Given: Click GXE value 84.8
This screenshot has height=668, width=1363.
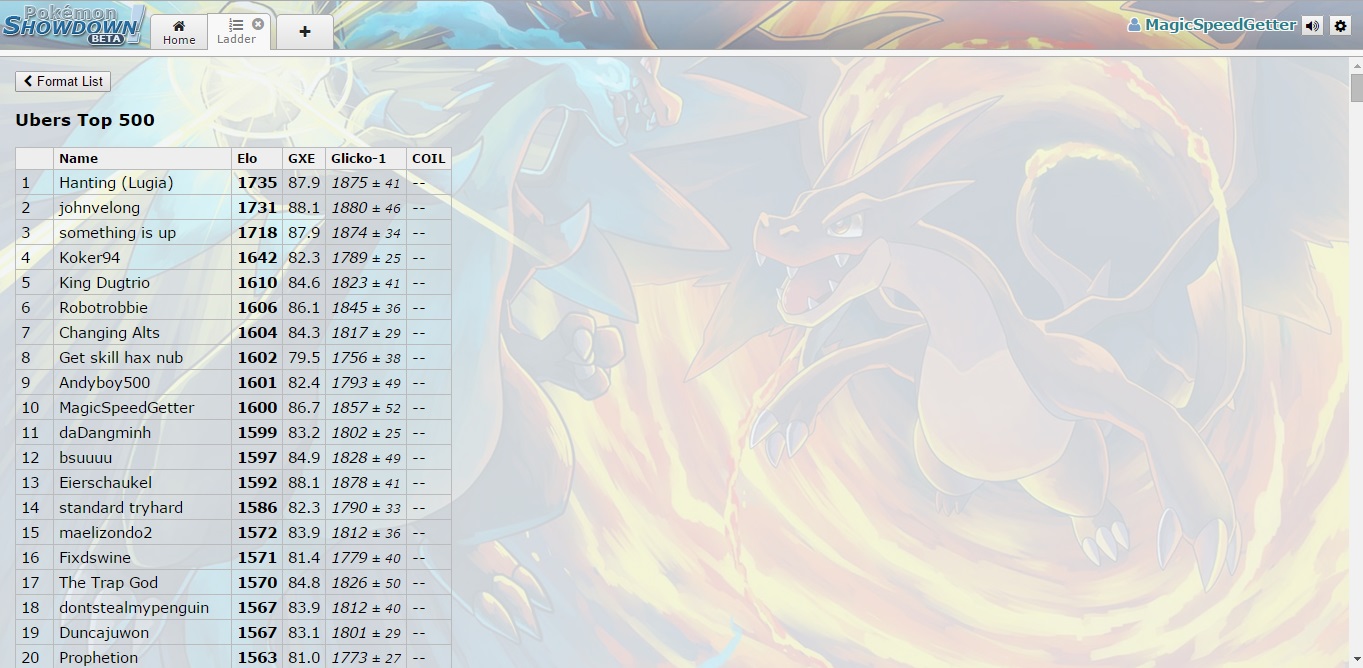Looking at the screenshot, I should point(304,583).
